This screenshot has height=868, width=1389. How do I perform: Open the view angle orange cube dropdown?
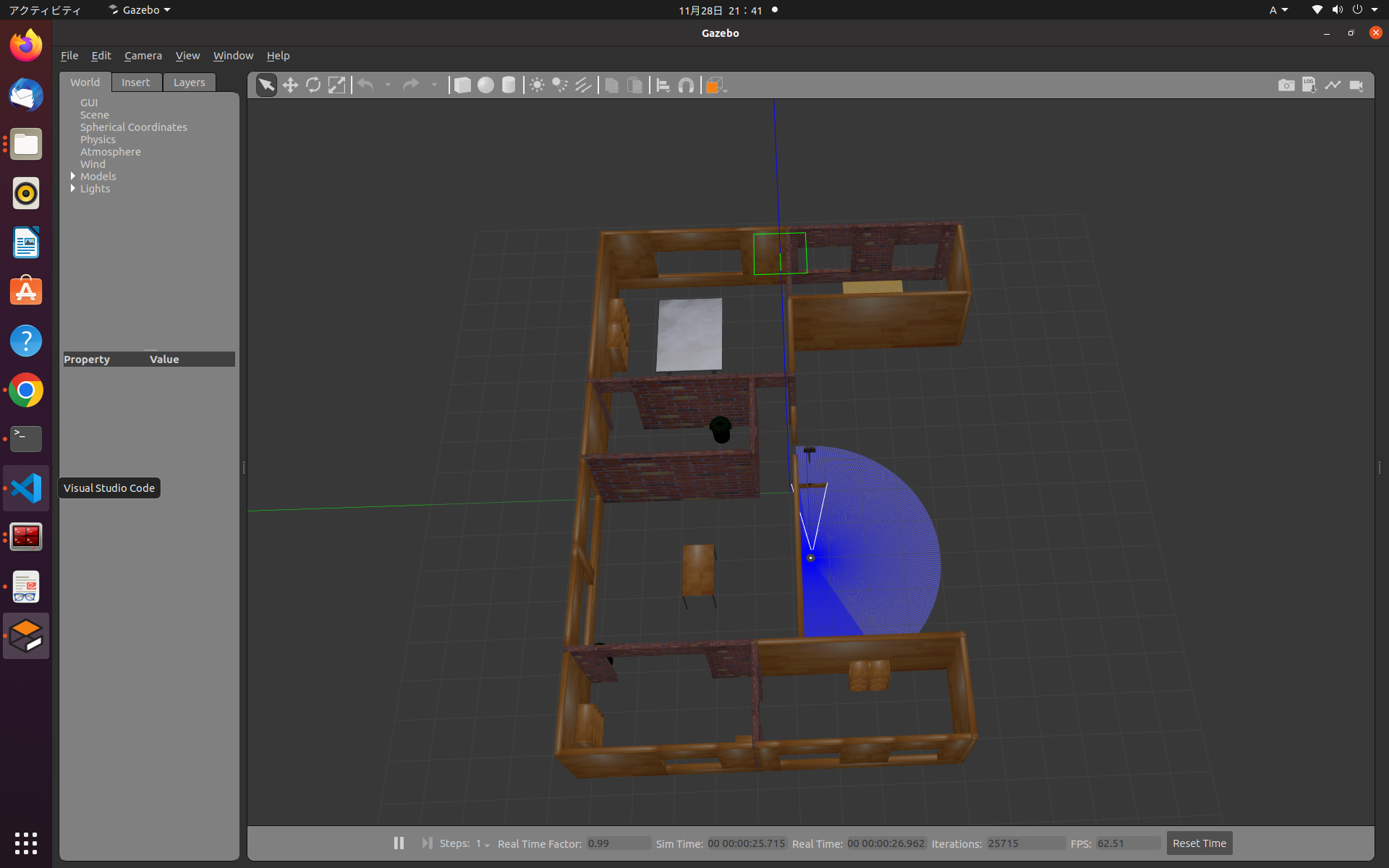tap(715, 85)
